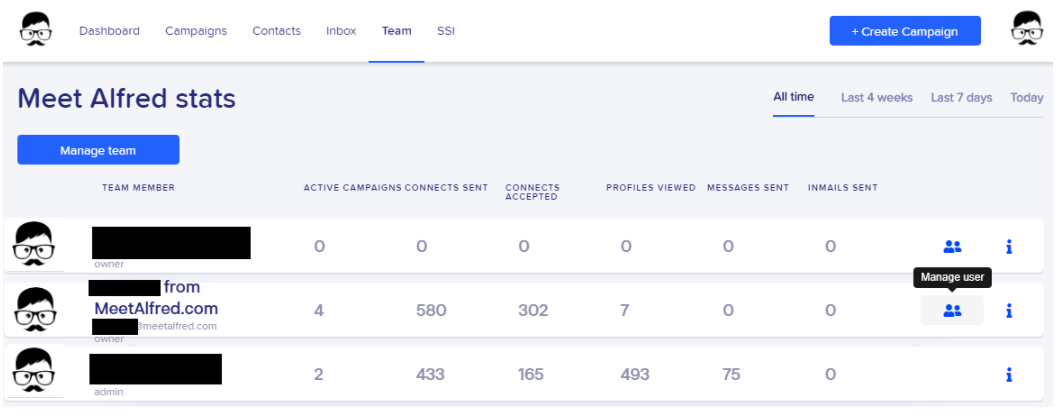Screen dimensions: 1056x413
Task: Click avatar of the first owner row
Action: coord(34,245)
